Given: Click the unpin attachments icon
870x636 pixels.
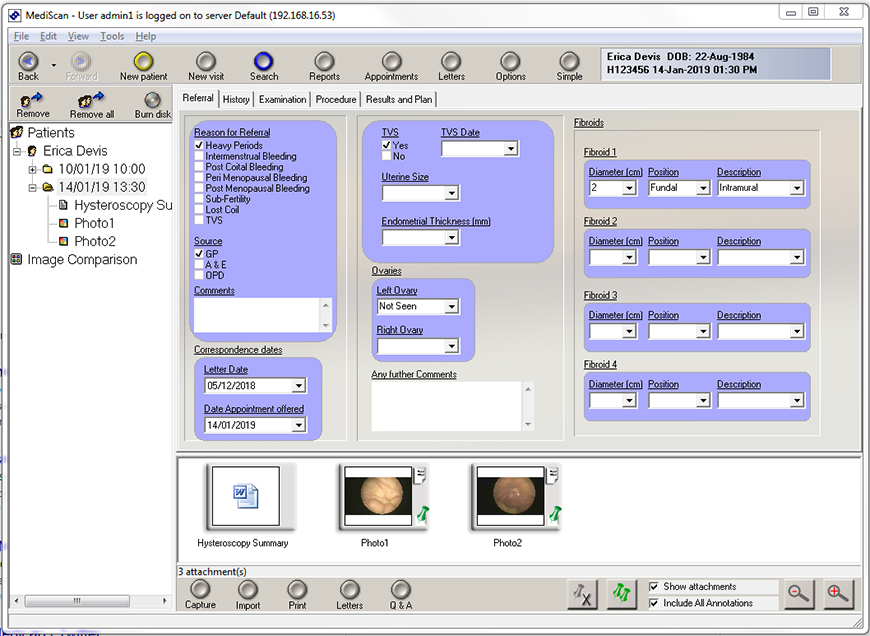Looking at the screenshot, I should tap(582, 594).
